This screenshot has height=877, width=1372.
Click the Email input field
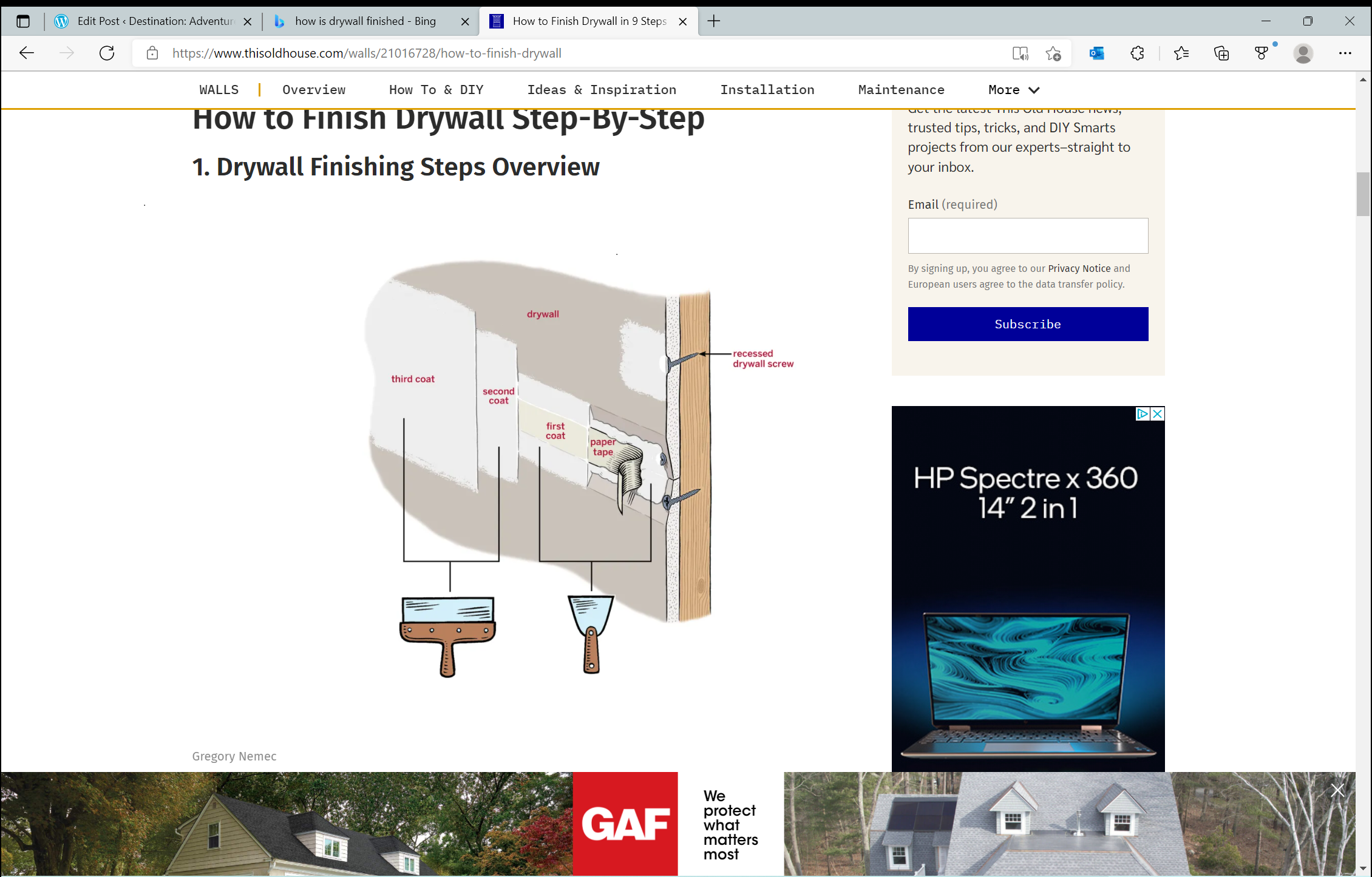pos(1027,235)
